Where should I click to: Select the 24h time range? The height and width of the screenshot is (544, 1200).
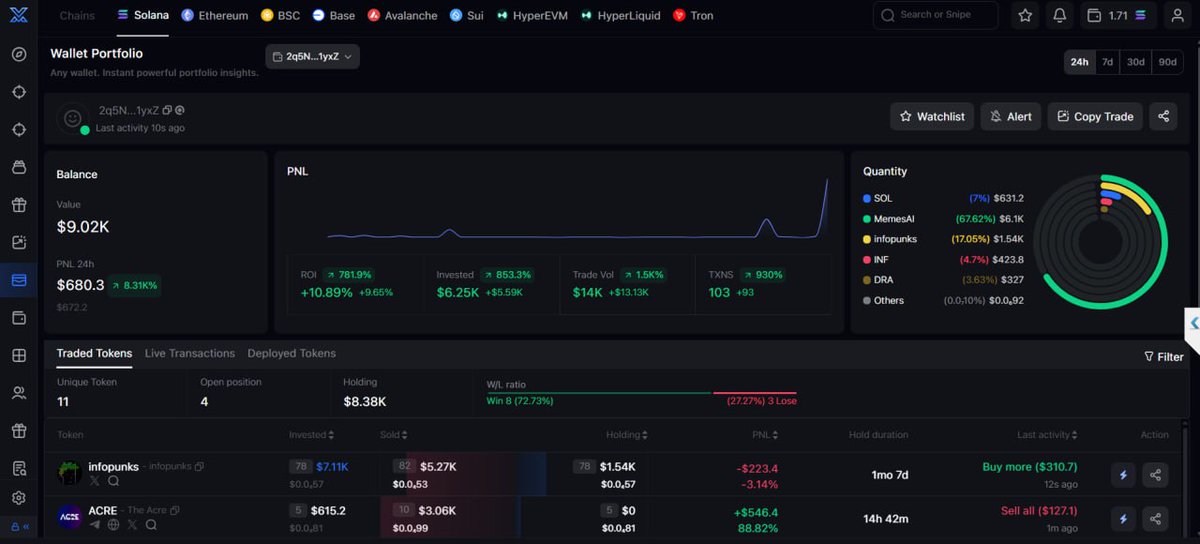pyautogui.click(x=1079, y=62)
